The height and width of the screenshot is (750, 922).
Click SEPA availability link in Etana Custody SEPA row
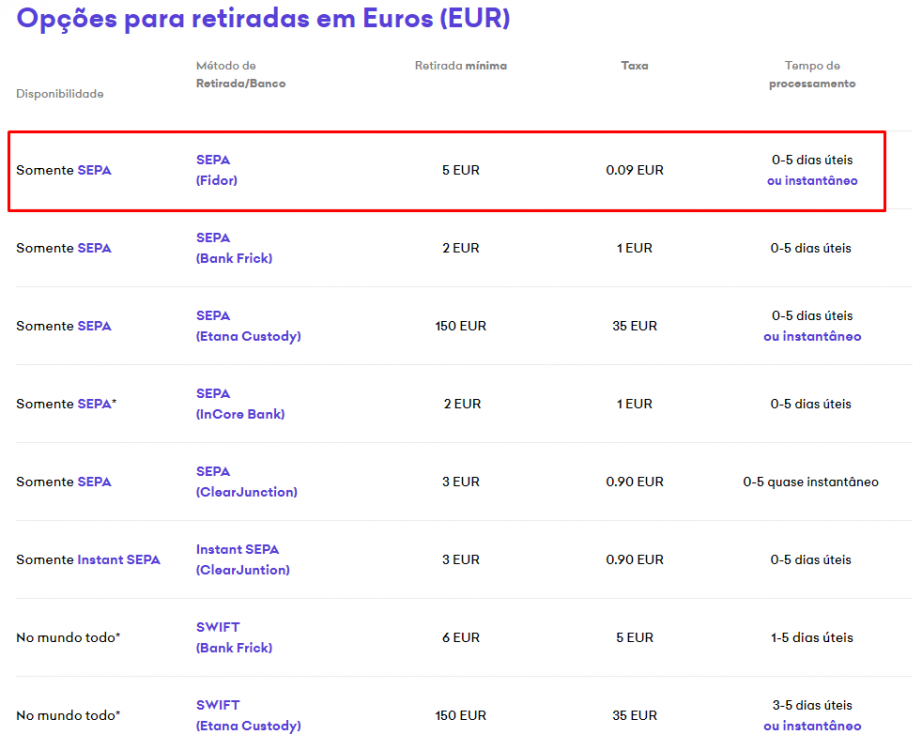94,326
